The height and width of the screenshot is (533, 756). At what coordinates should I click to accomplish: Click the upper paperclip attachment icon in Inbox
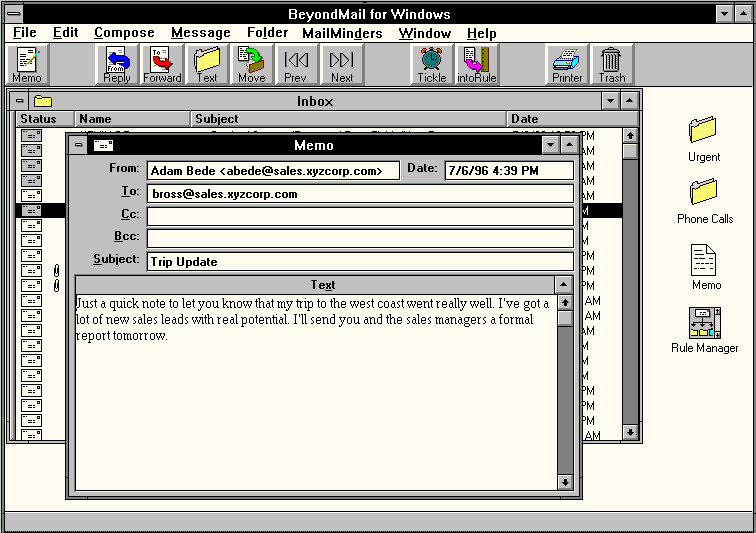[56, 271]
